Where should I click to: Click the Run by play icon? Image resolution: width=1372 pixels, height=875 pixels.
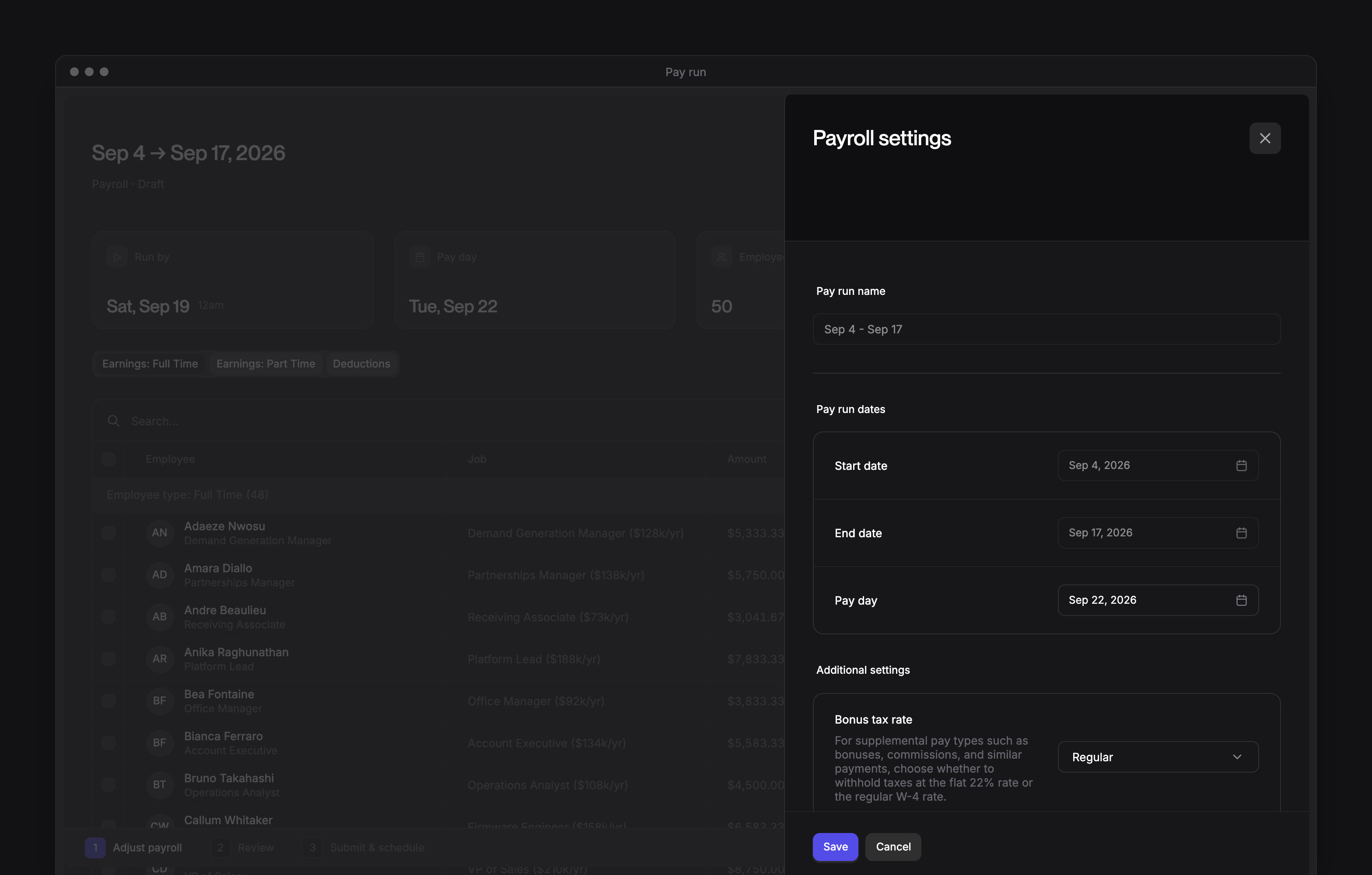point(117,257)
